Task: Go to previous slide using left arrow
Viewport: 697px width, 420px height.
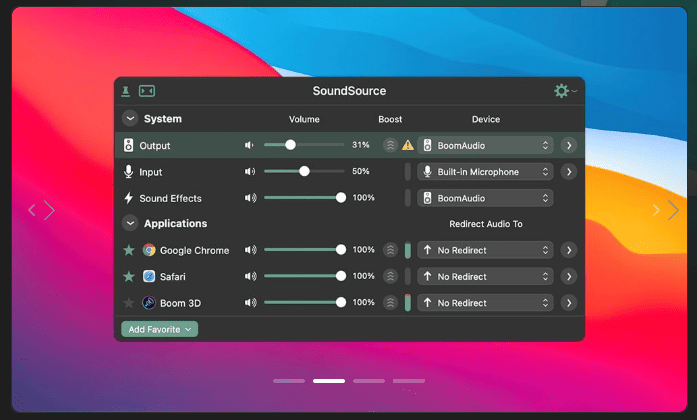Action: (32, 210)
